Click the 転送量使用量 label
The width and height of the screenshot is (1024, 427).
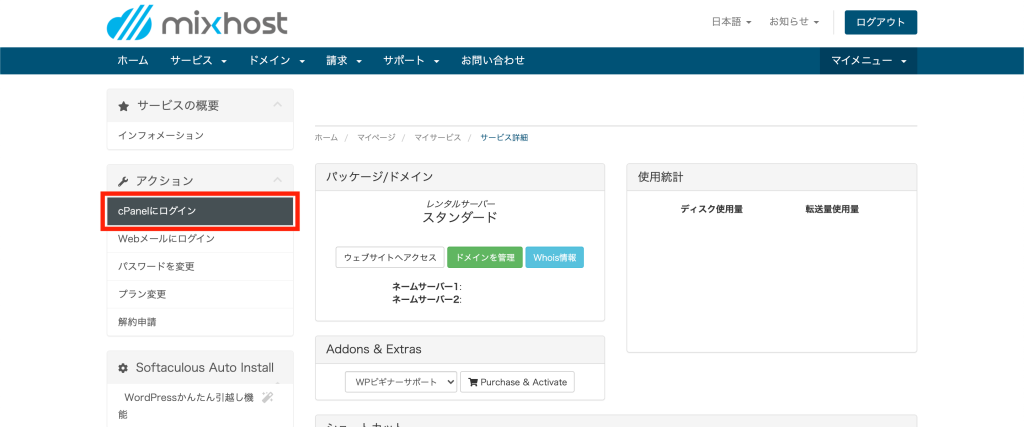click(x=832, y=210)
